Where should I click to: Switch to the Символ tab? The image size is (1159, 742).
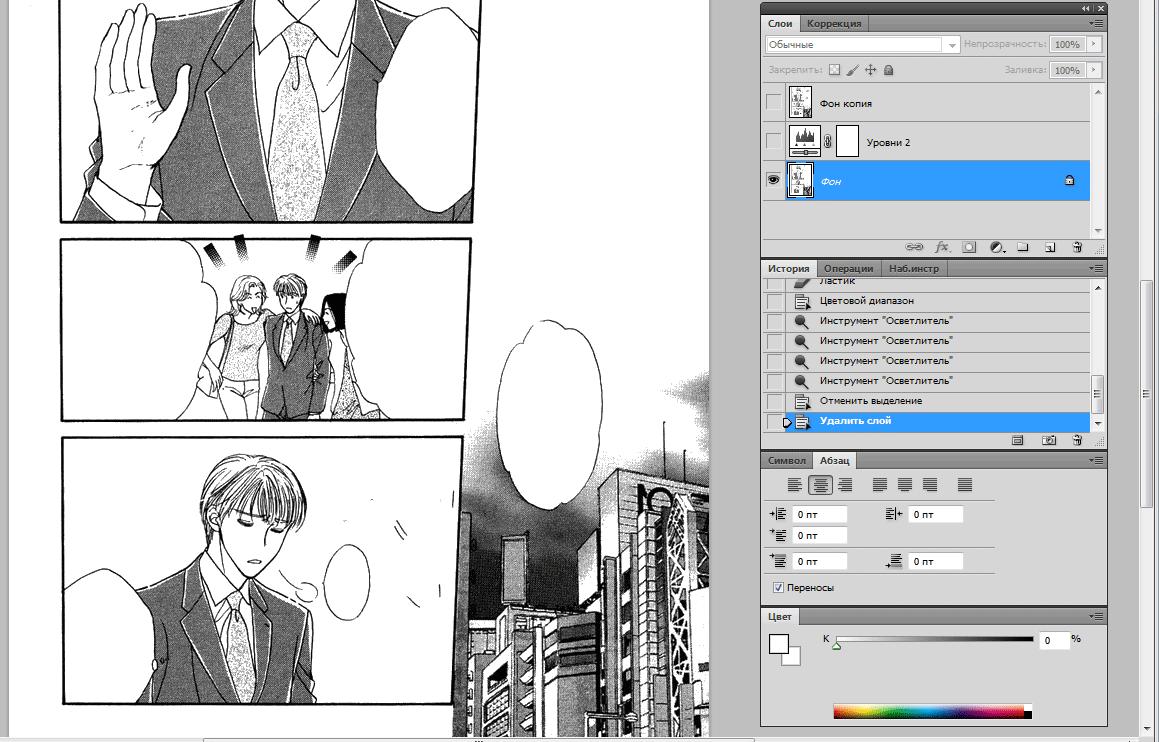pos(786,460)
